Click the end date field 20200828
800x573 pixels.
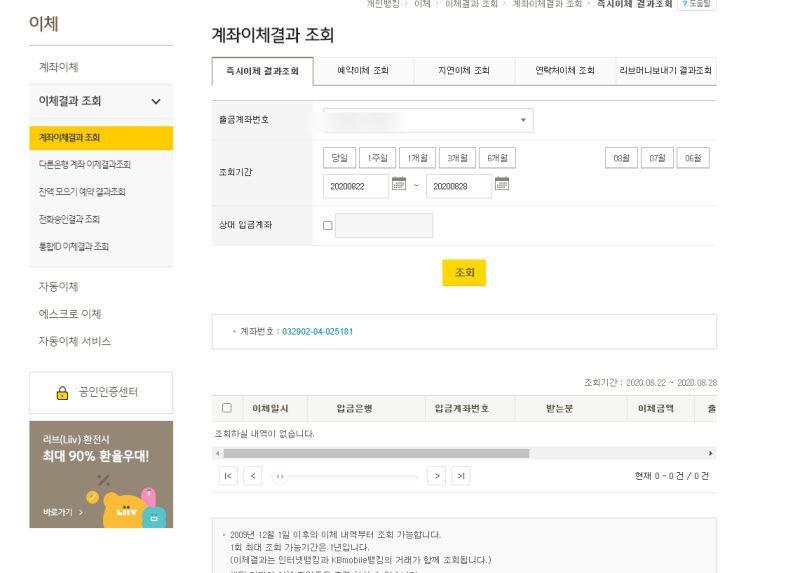pos(459,187)
